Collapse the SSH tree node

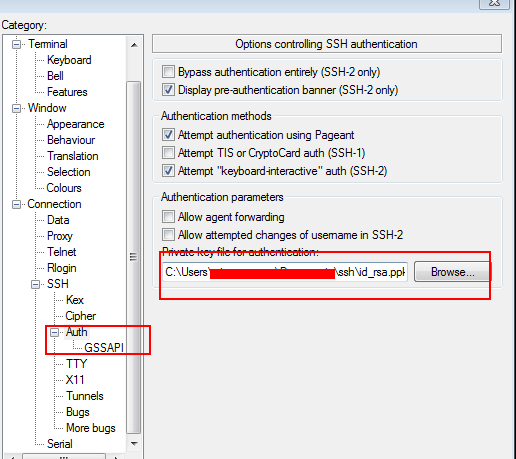point(35,284)
